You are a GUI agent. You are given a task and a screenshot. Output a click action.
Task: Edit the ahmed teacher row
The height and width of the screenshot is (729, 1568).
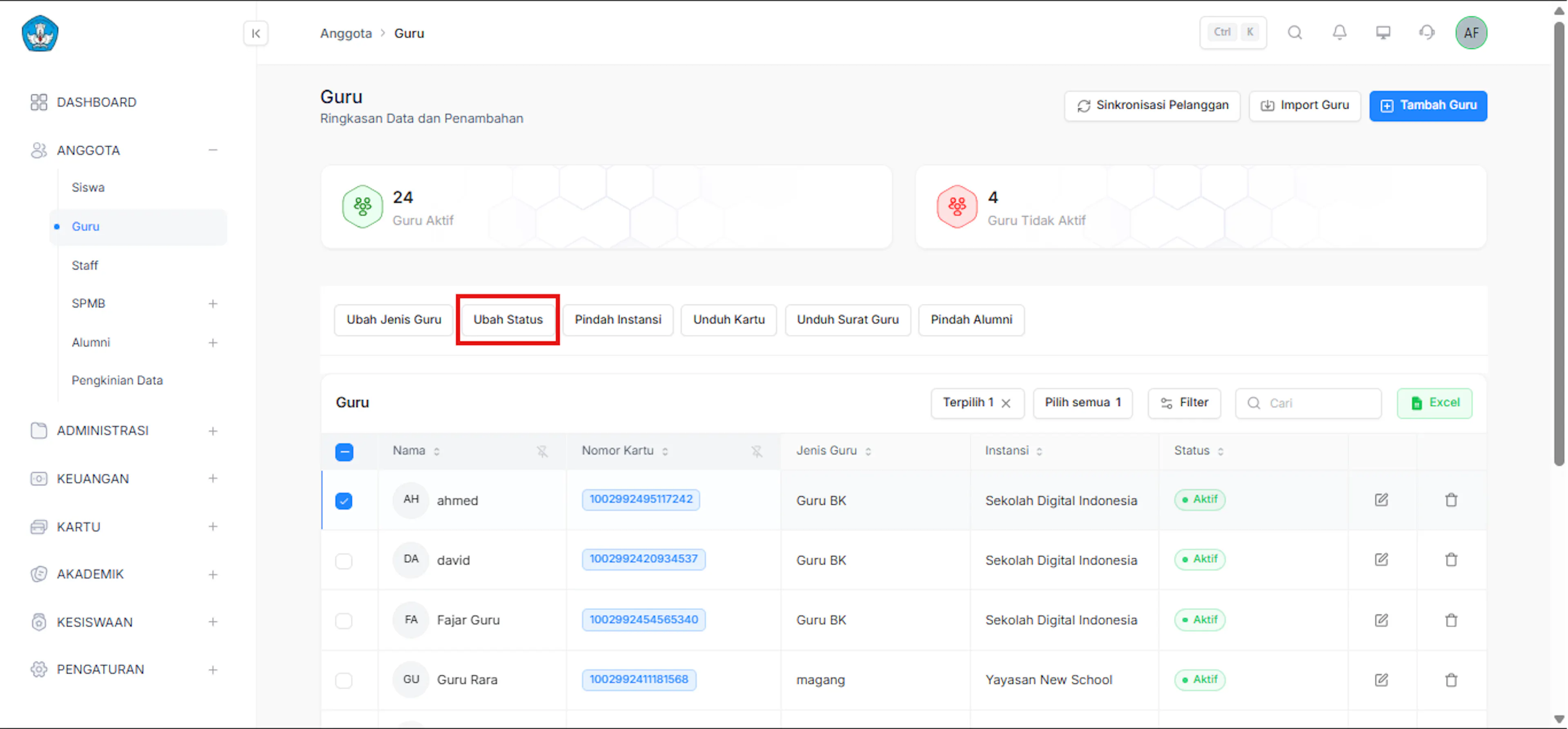click(x=1381, y=500)
